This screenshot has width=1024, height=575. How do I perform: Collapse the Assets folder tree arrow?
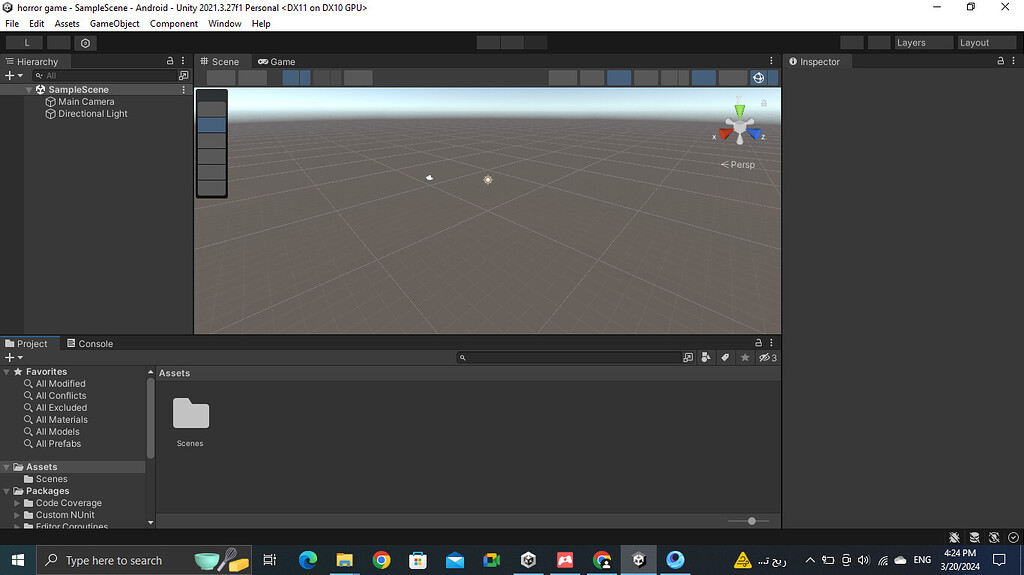pyautogui.click(x=7, y=467)
